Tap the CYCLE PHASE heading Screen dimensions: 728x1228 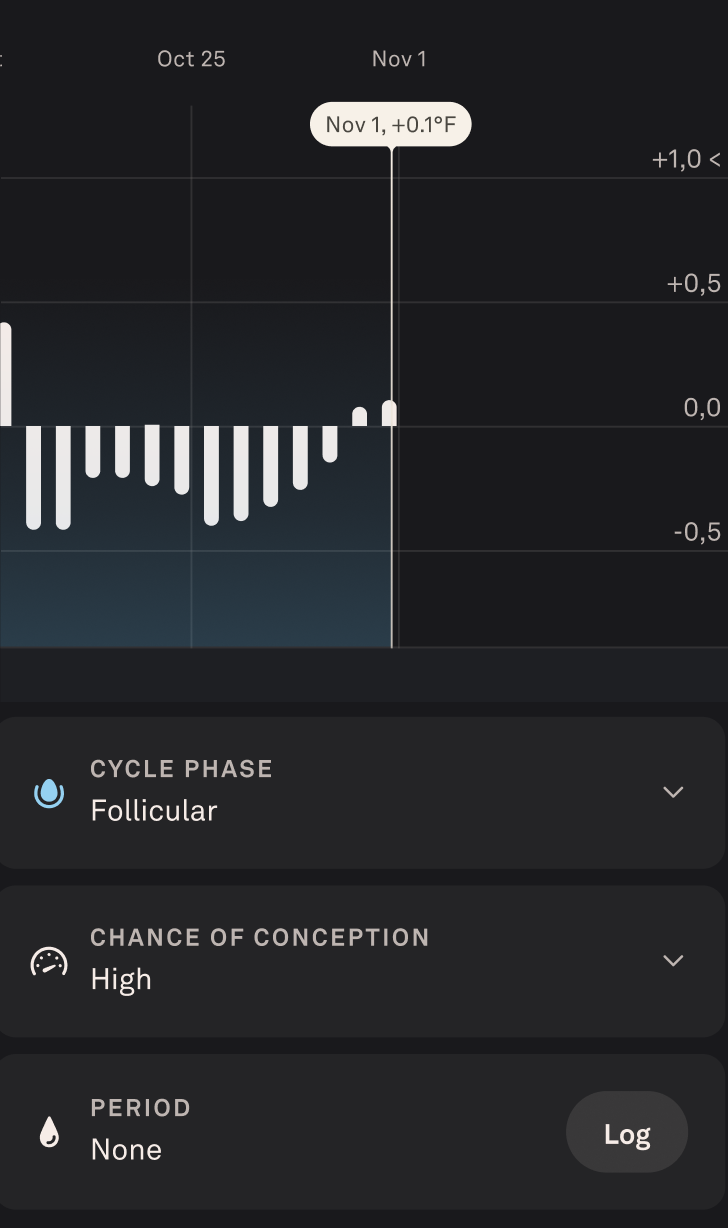[181, 769]
